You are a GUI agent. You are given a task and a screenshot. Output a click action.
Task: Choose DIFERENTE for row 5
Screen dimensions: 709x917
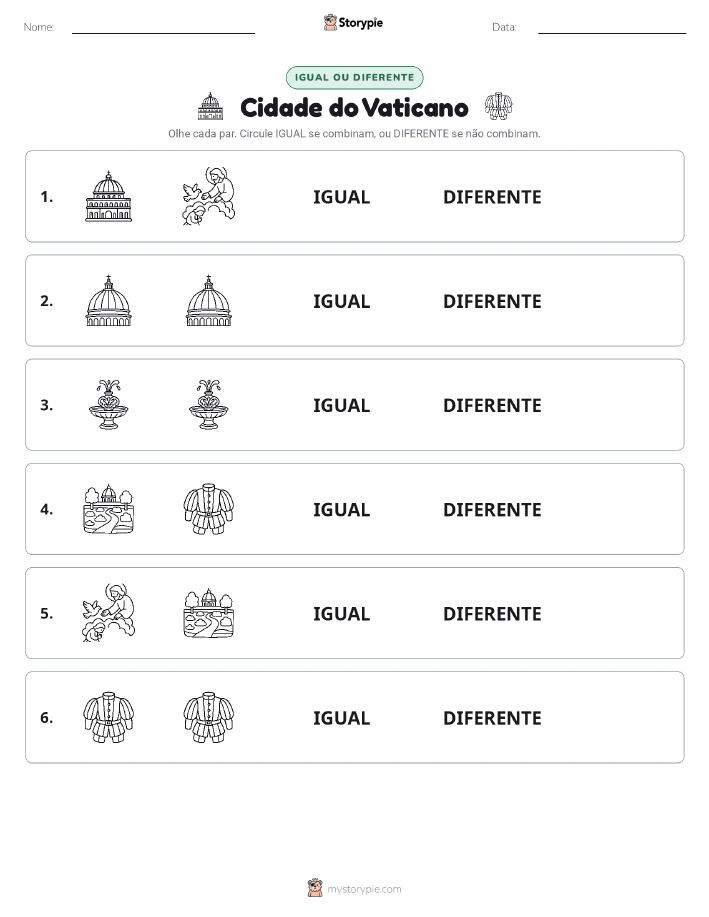pos(492,613)
